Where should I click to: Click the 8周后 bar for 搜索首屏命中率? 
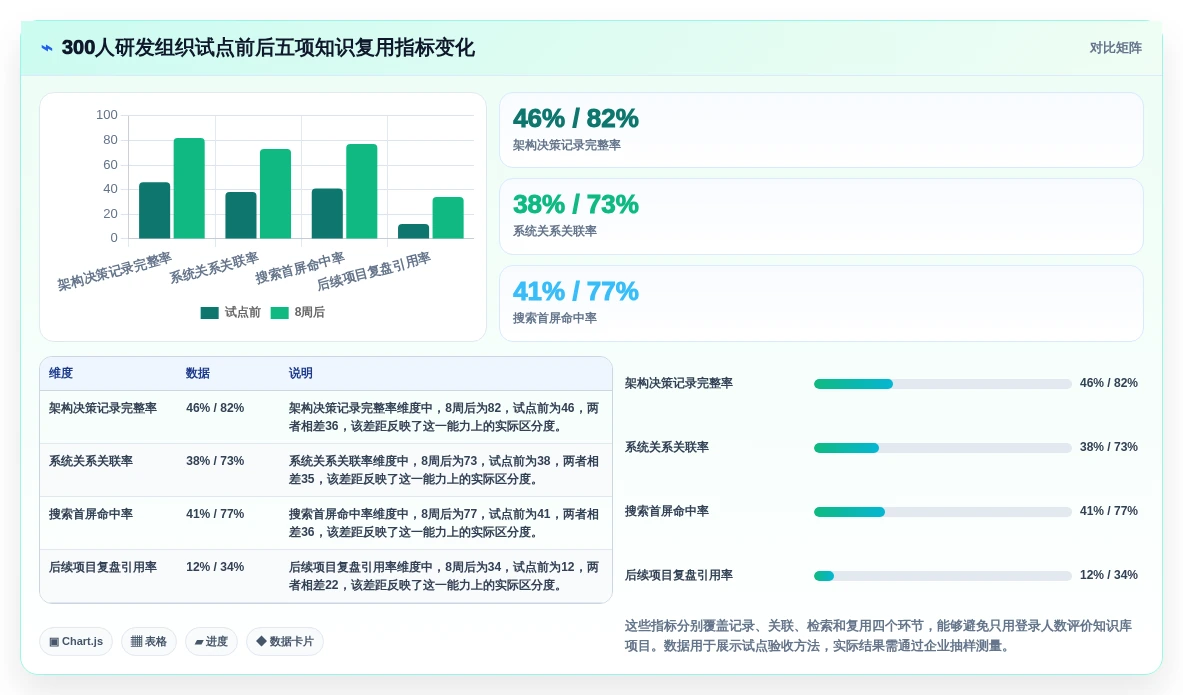pos(361,192)
